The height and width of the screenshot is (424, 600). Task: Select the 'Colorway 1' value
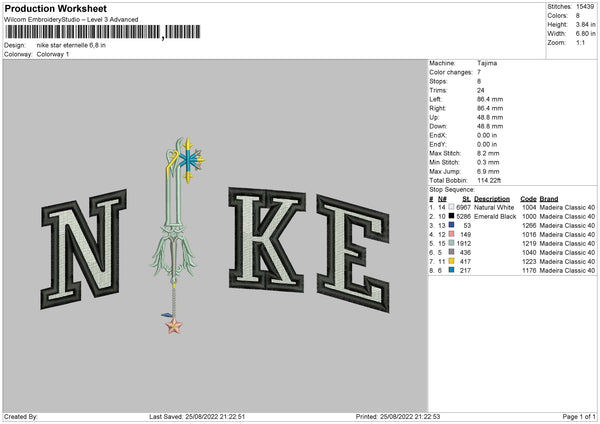coord(53,54)
